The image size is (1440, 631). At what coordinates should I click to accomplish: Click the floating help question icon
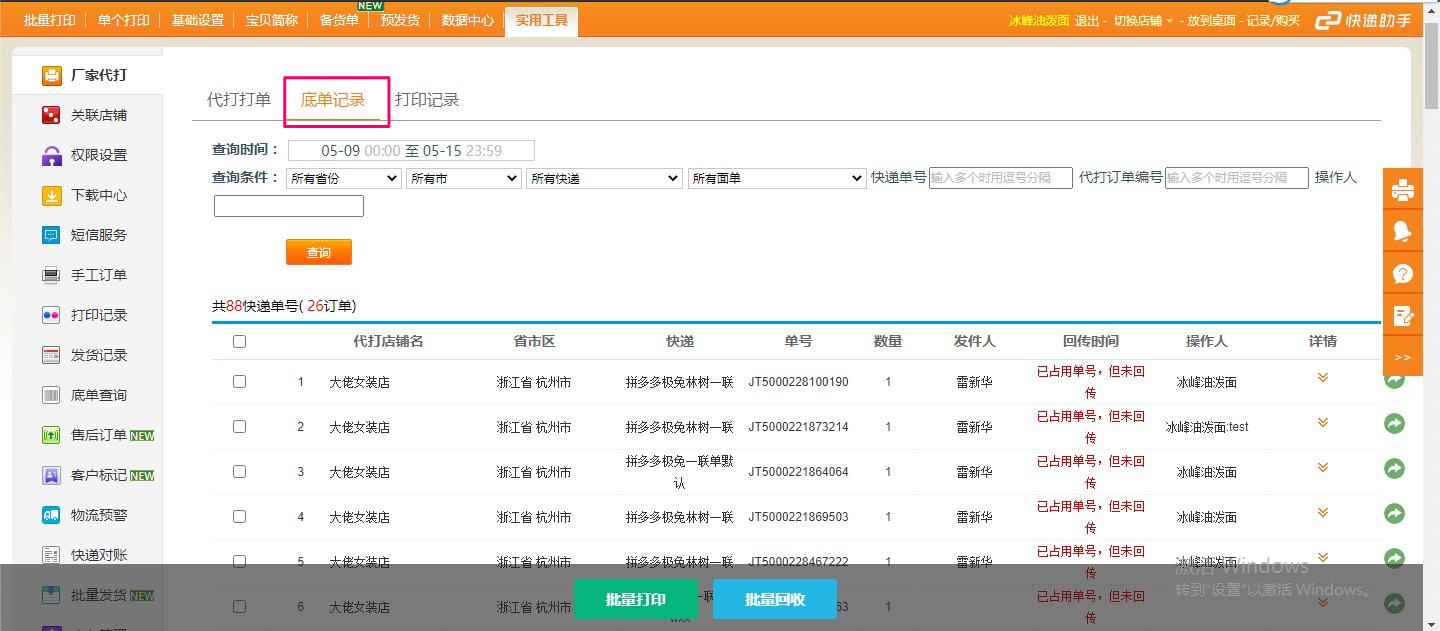[x=1403, y=273]
